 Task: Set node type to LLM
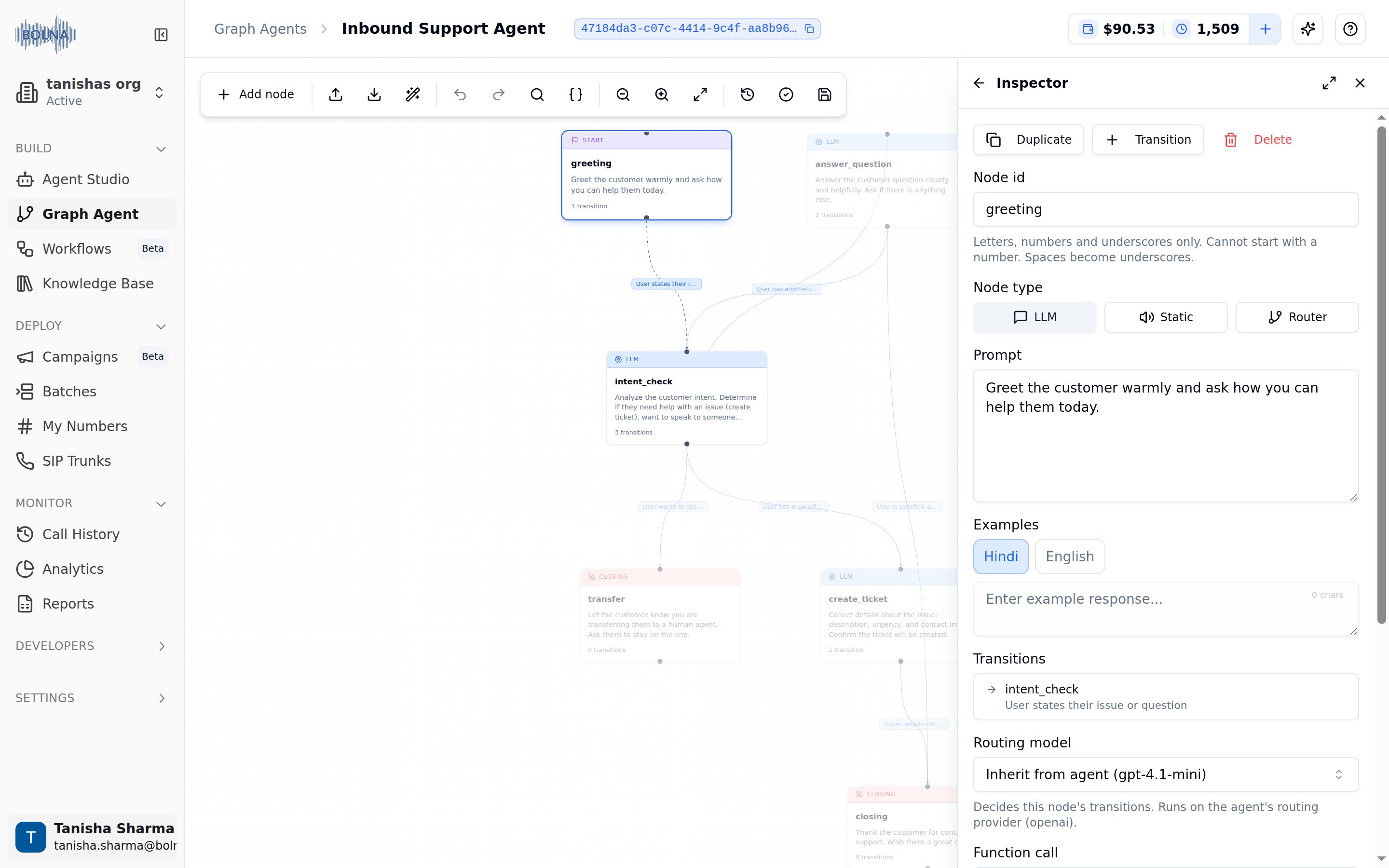coord(1035,317)
